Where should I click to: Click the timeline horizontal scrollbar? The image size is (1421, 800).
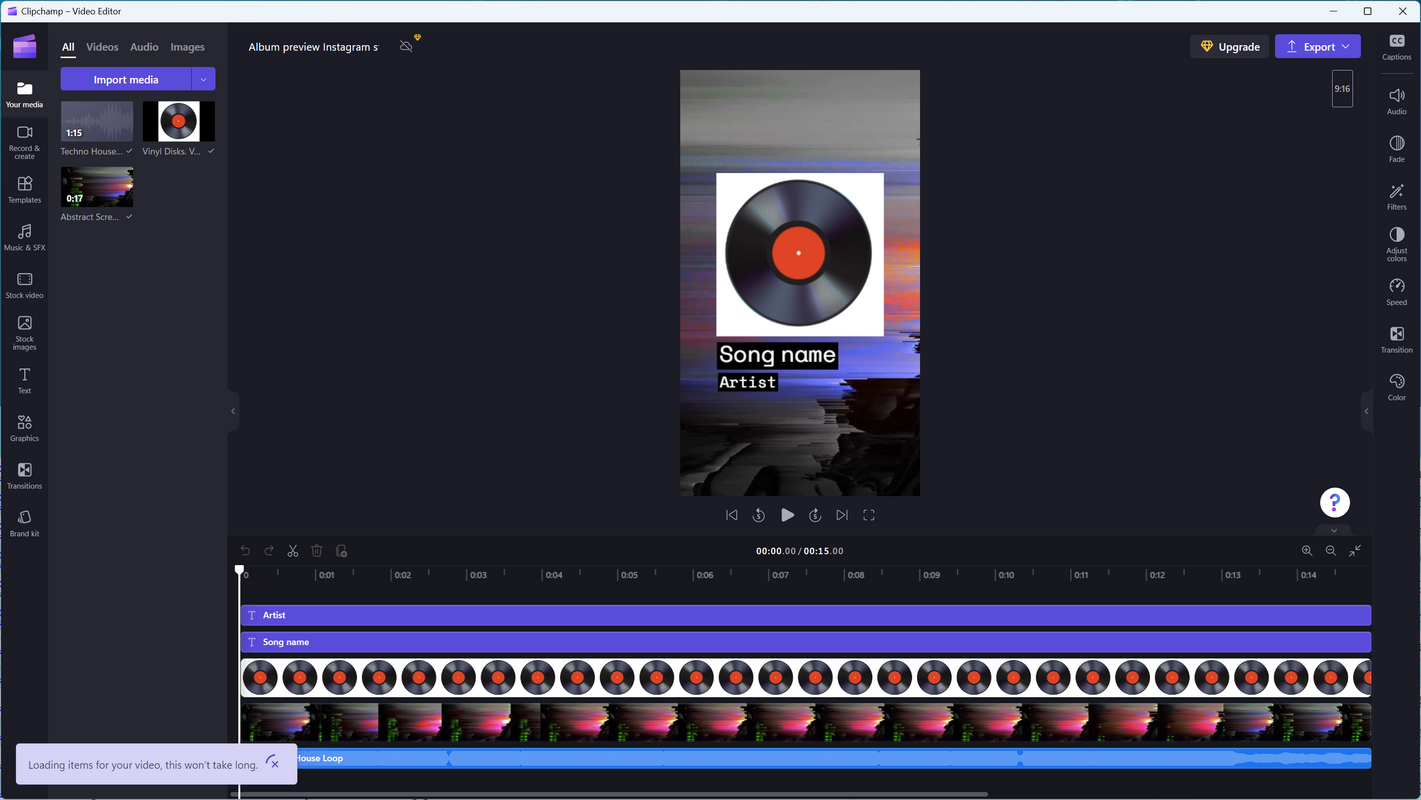tap(610, 795)
